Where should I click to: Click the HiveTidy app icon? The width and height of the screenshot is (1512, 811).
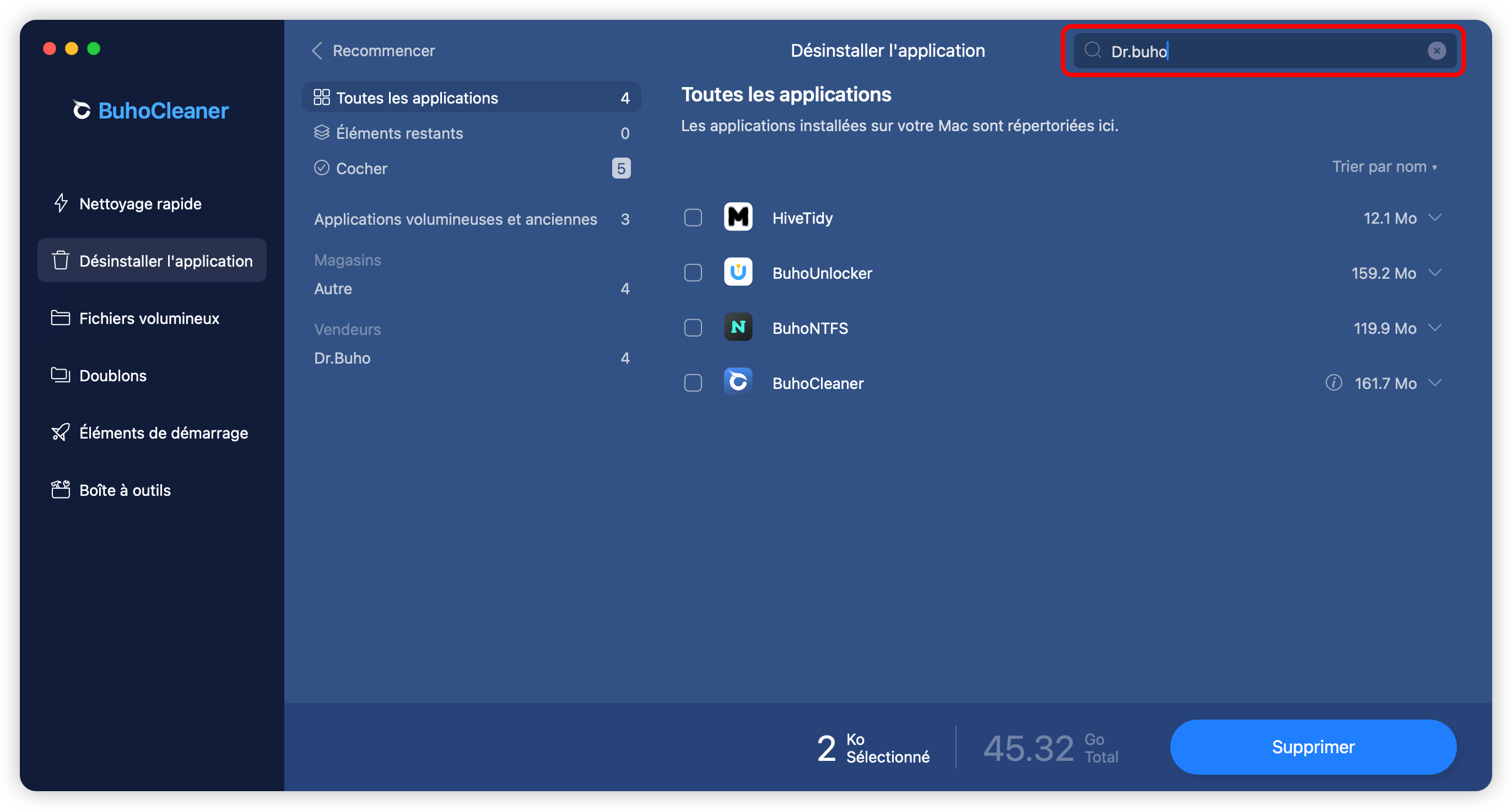(738, 217)
